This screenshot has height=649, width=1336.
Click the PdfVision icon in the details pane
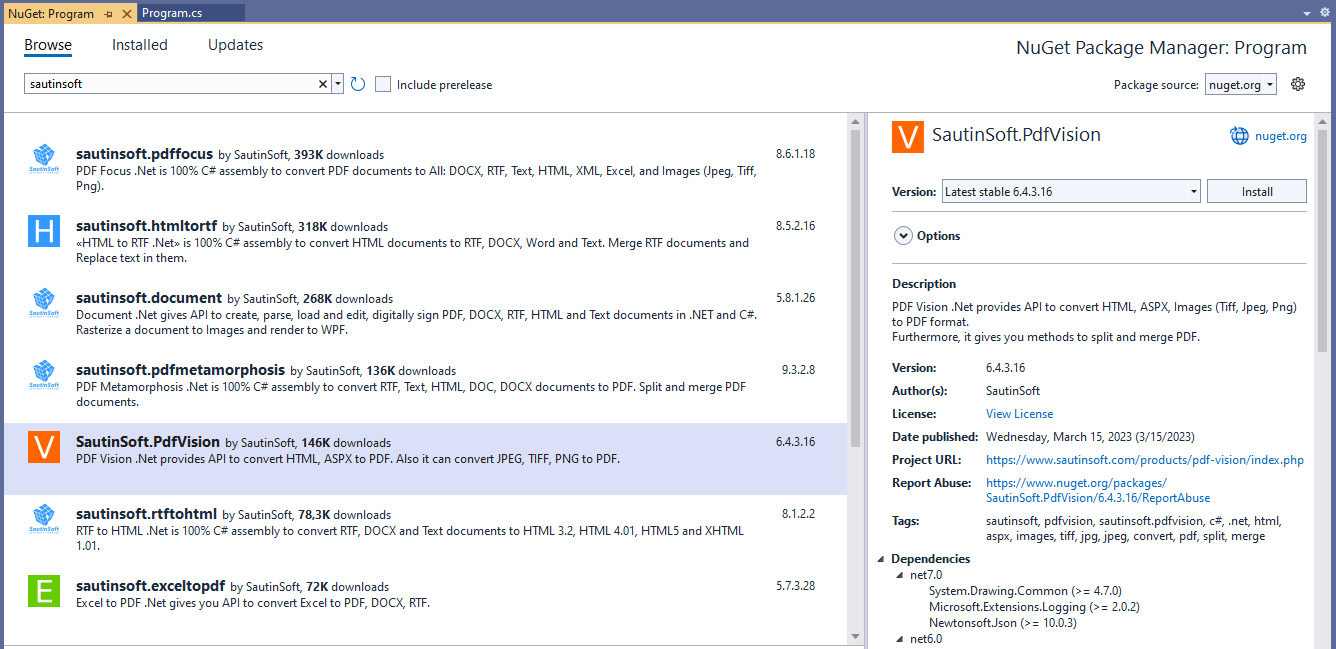point(907,138)
